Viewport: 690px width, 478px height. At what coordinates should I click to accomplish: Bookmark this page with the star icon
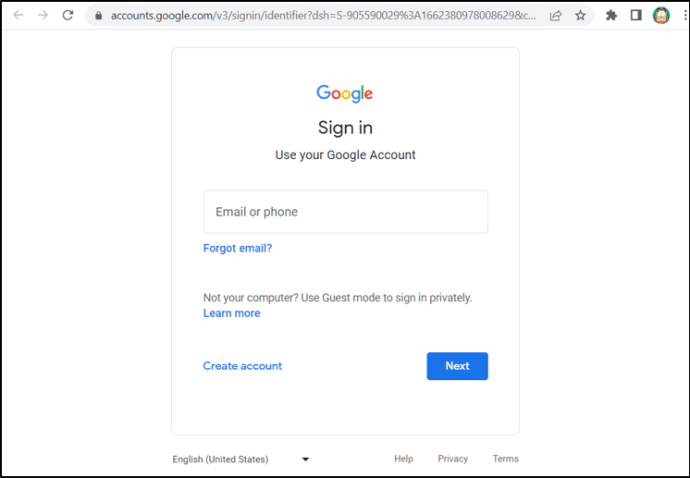580,16
